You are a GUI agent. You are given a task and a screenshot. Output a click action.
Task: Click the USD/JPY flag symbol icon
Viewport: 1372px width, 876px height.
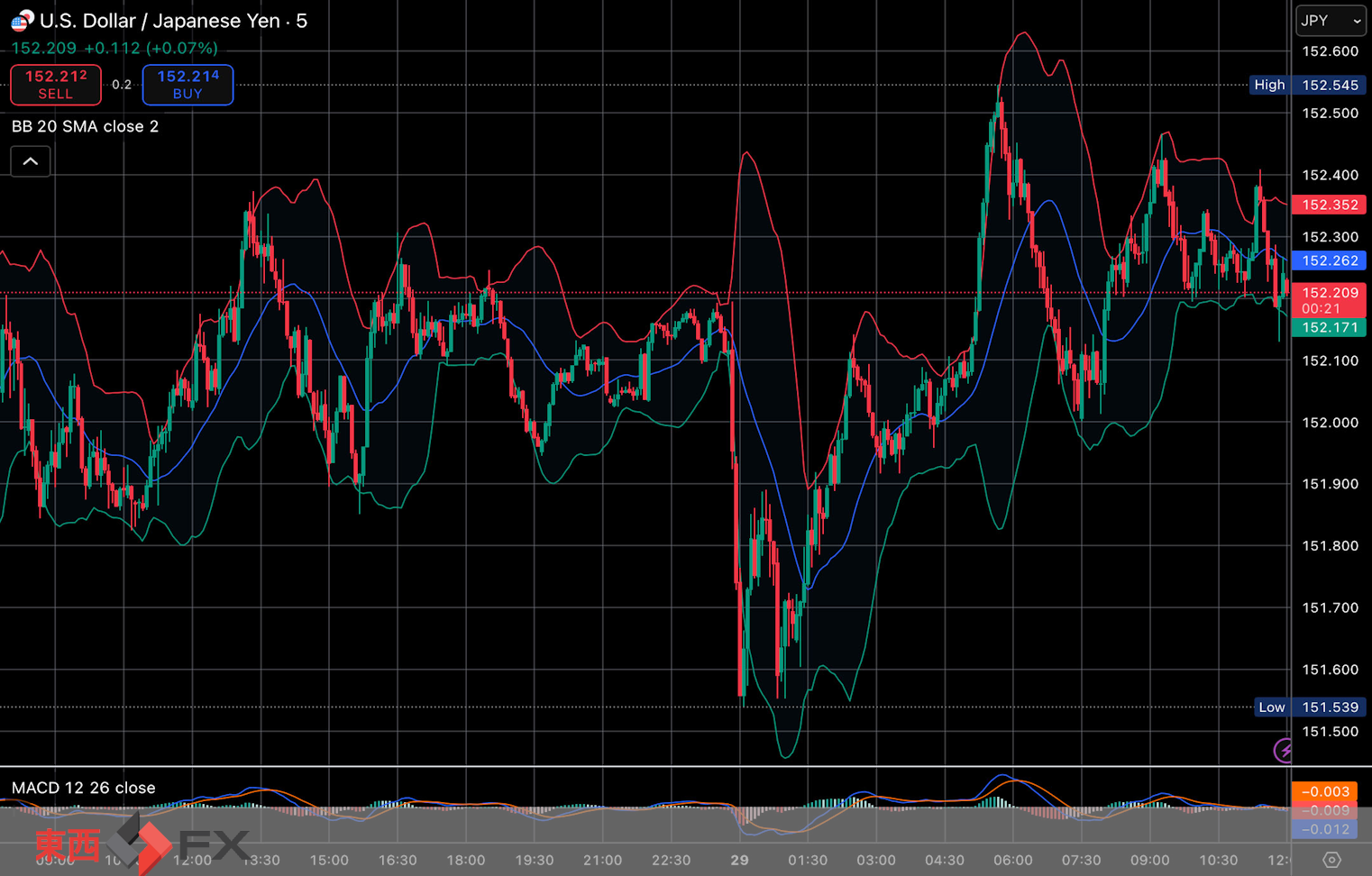22,20
